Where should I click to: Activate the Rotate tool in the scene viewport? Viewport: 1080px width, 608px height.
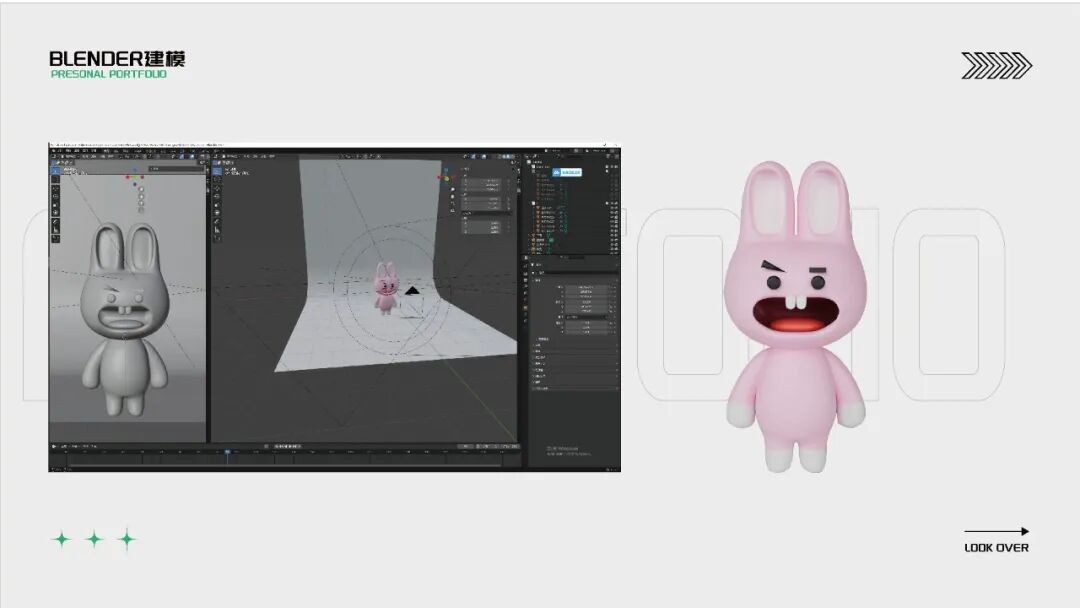(217, 196)
